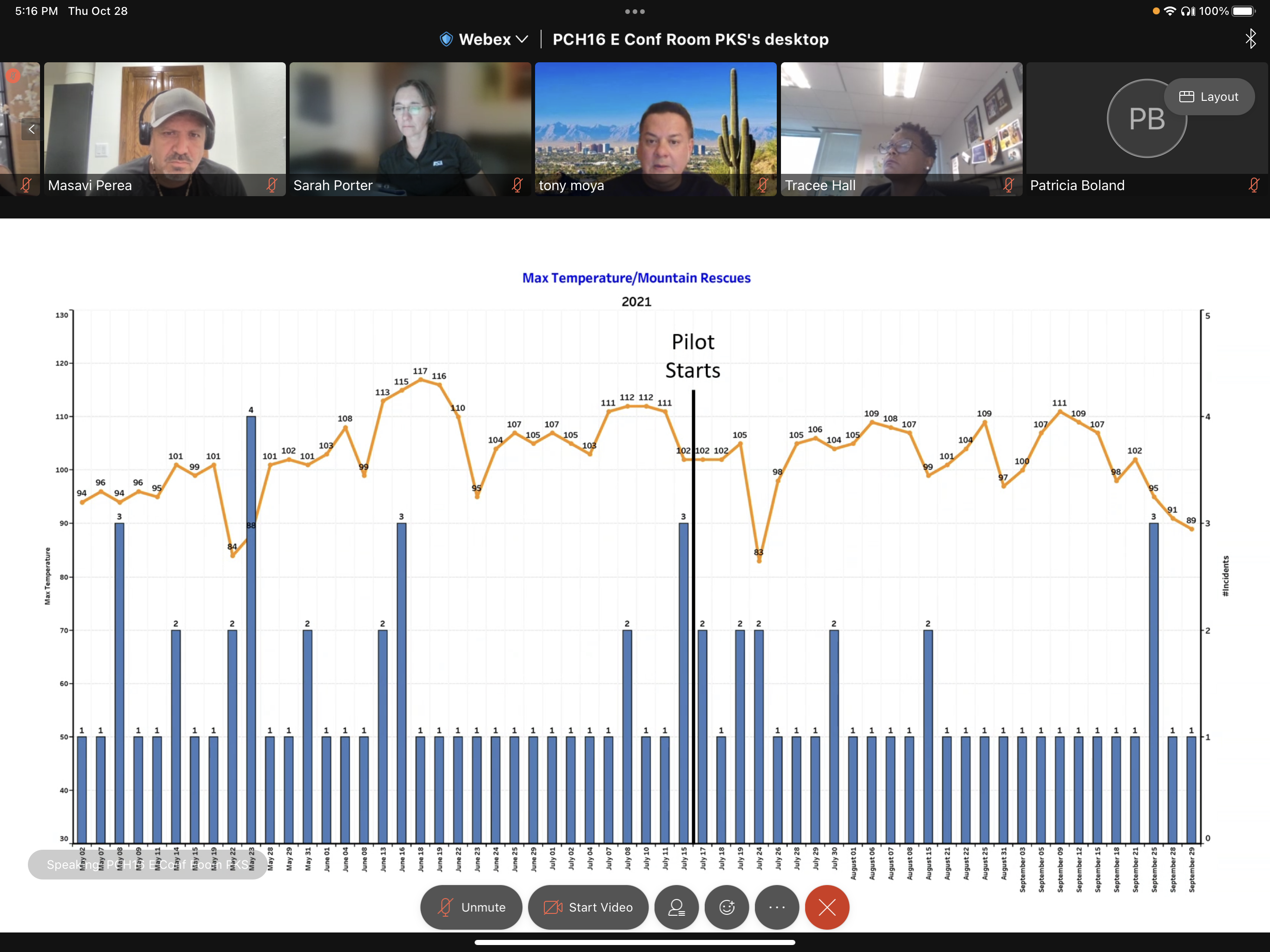The width and height of the screenshot is (1270, 952).
Task: Unmute your microphone
Action: coord(471,906)
